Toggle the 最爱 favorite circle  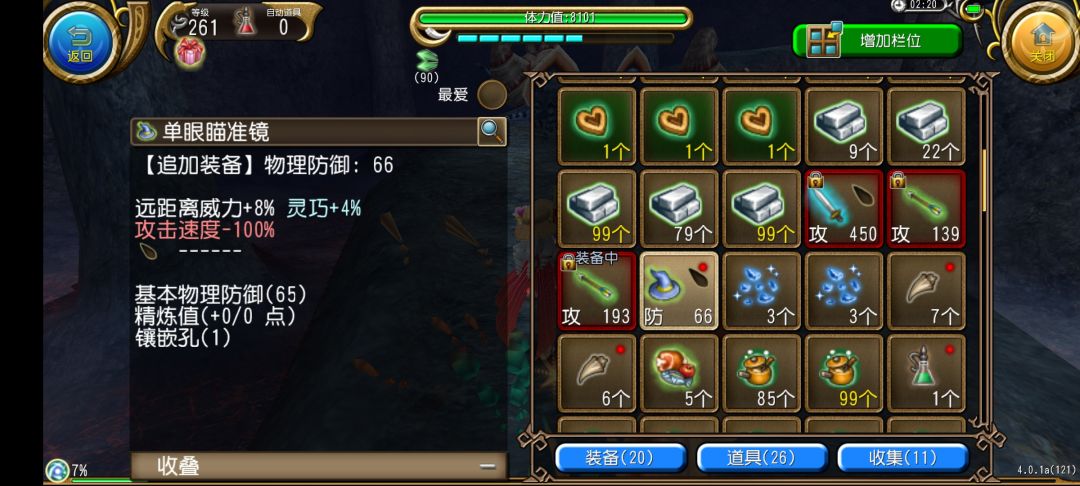tap(492, 94)
